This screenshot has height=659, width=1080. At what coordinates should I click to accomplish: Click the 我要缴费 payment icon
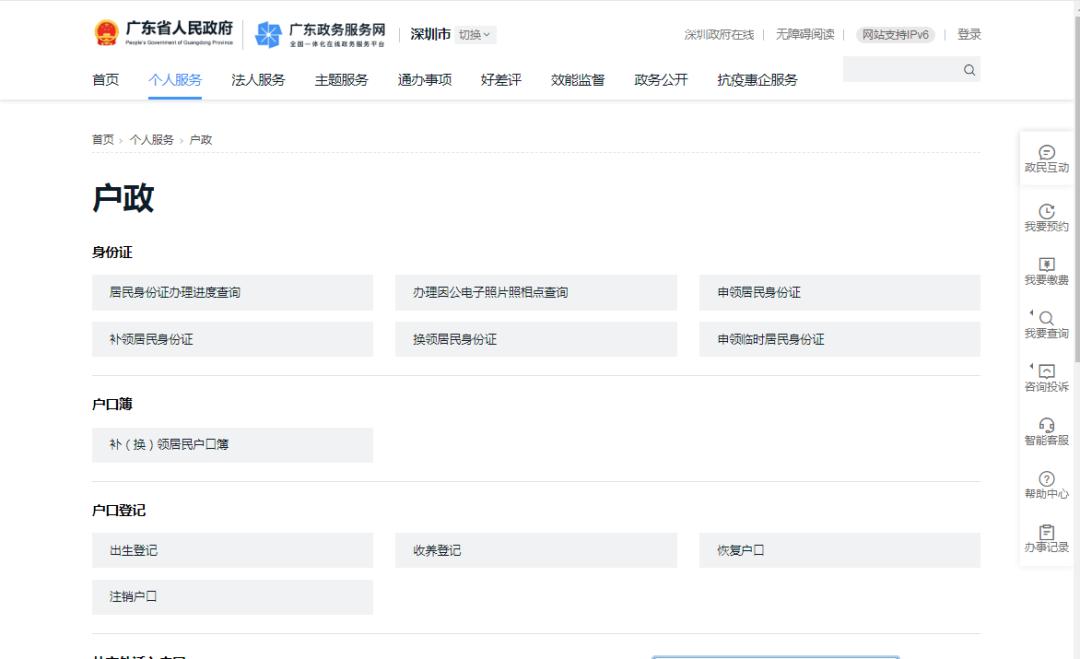point(1046,265)
